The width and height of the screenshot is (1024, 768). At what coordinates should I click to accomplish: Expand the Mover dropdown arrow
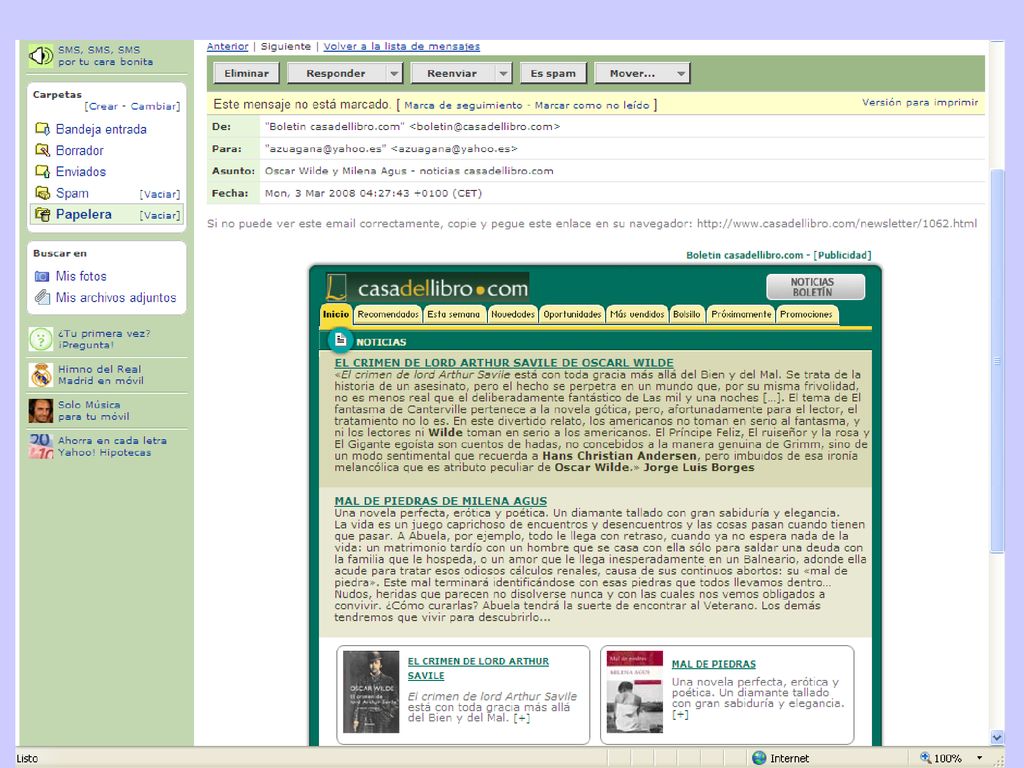(680, 73)
